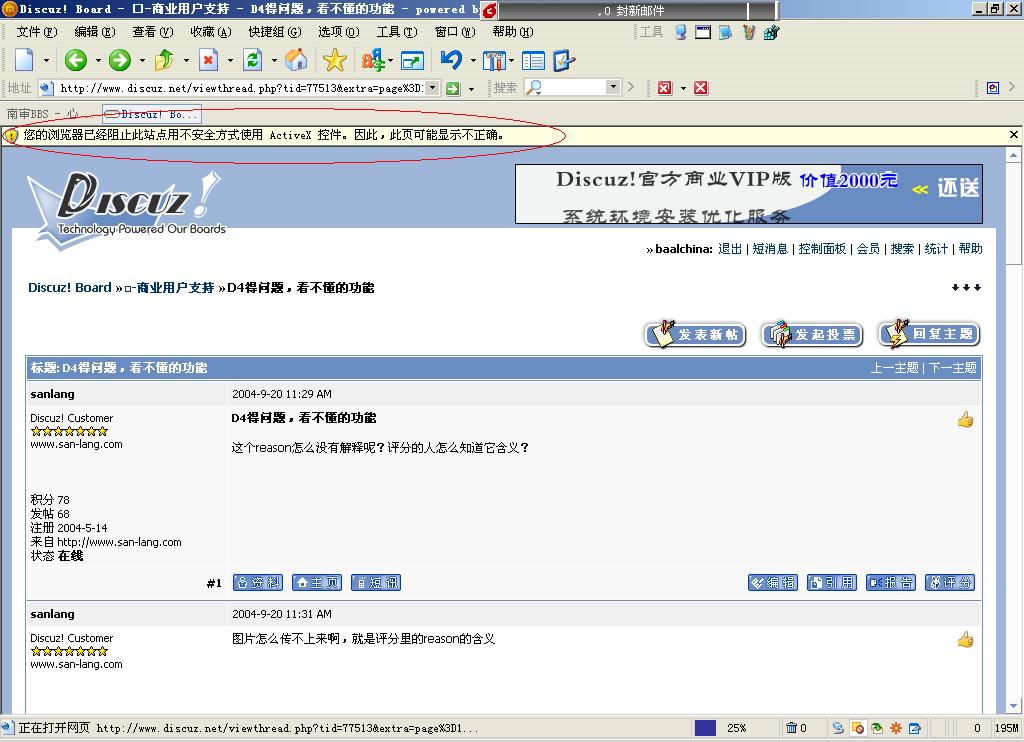This screenshot has width=1024, height=742.
Task: Click the pencil cup external tool icon
Action: (748, 32)
